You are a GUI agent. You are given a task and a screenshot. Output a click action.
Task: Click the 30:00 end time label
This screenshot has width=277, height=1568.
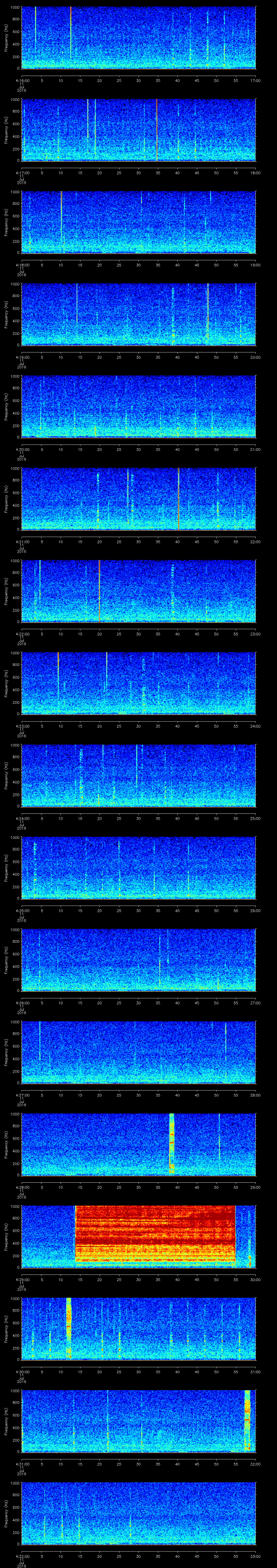[255, 1279]
